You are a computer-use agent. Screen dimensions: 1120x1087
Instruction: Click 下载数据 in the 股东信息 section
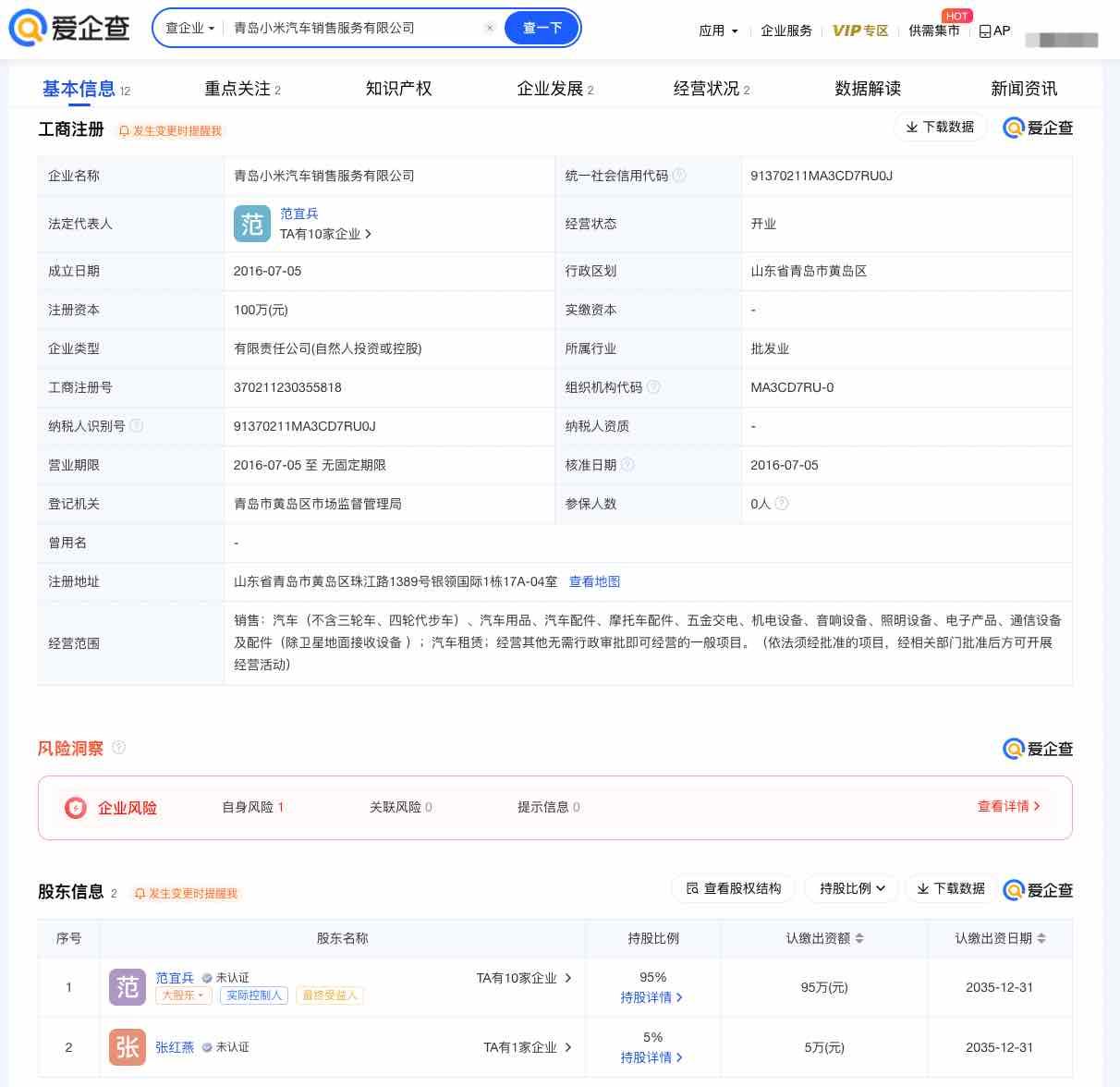click(951, 888)
